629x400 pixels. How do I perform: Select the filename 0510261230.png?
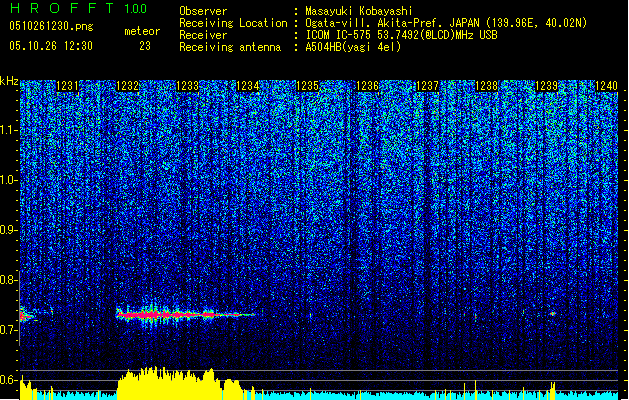pos(51,26)
